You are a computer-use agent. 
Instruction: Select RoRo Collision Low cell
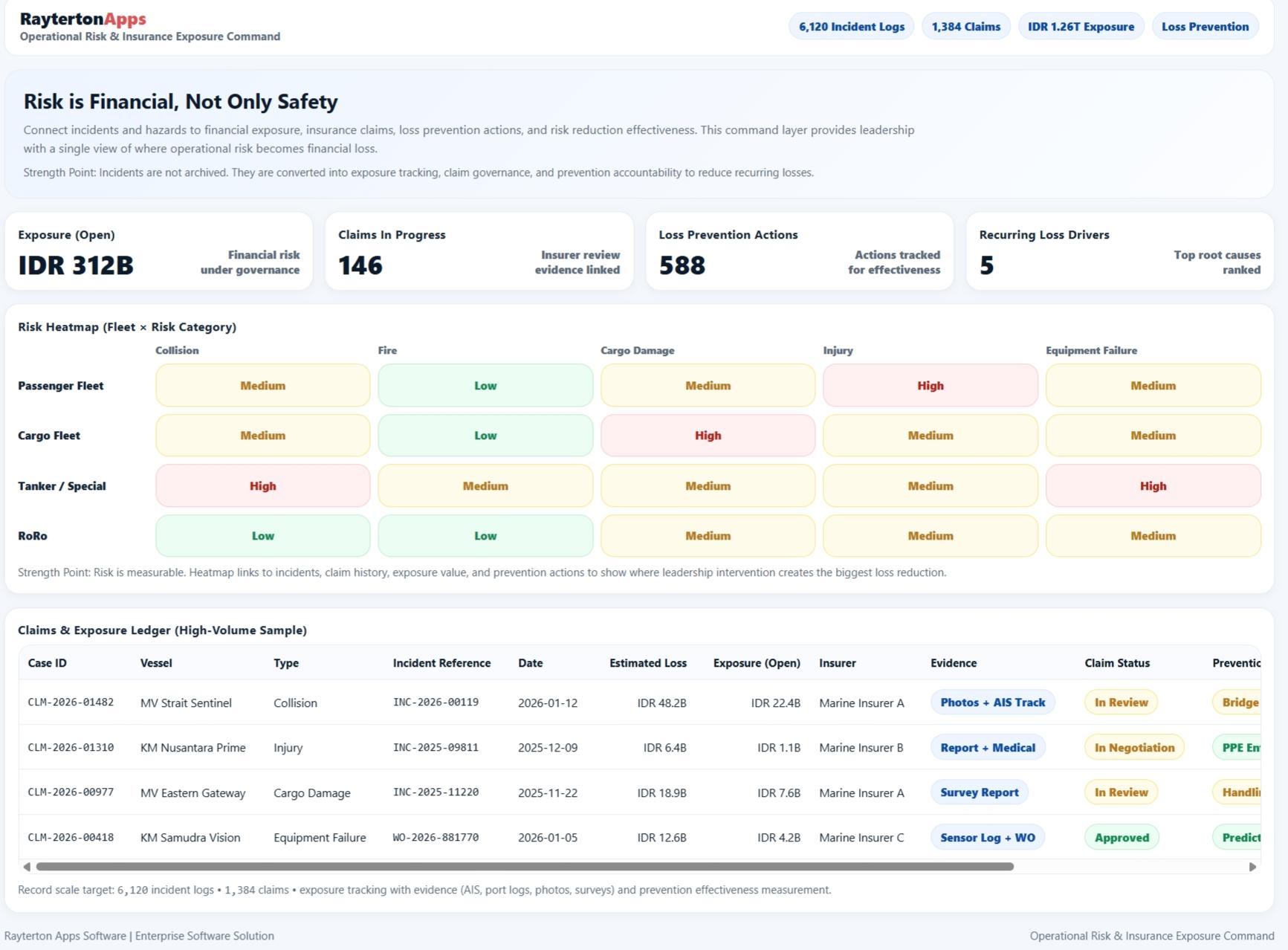tap(262, 536)
